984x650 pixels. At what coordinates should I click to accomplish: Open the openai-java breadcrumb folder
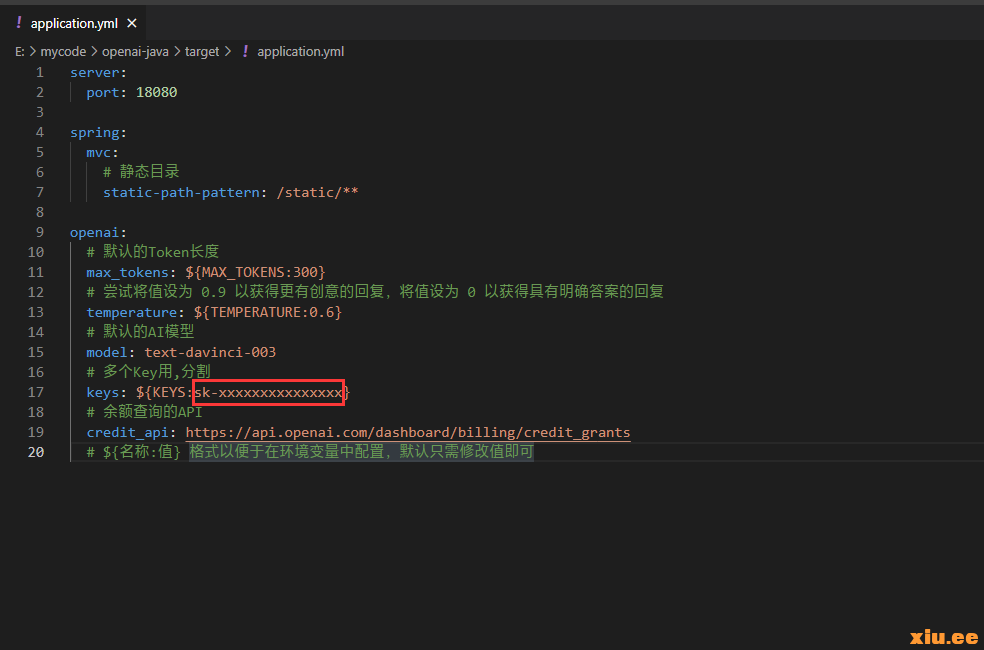click(x=135, y=51)
